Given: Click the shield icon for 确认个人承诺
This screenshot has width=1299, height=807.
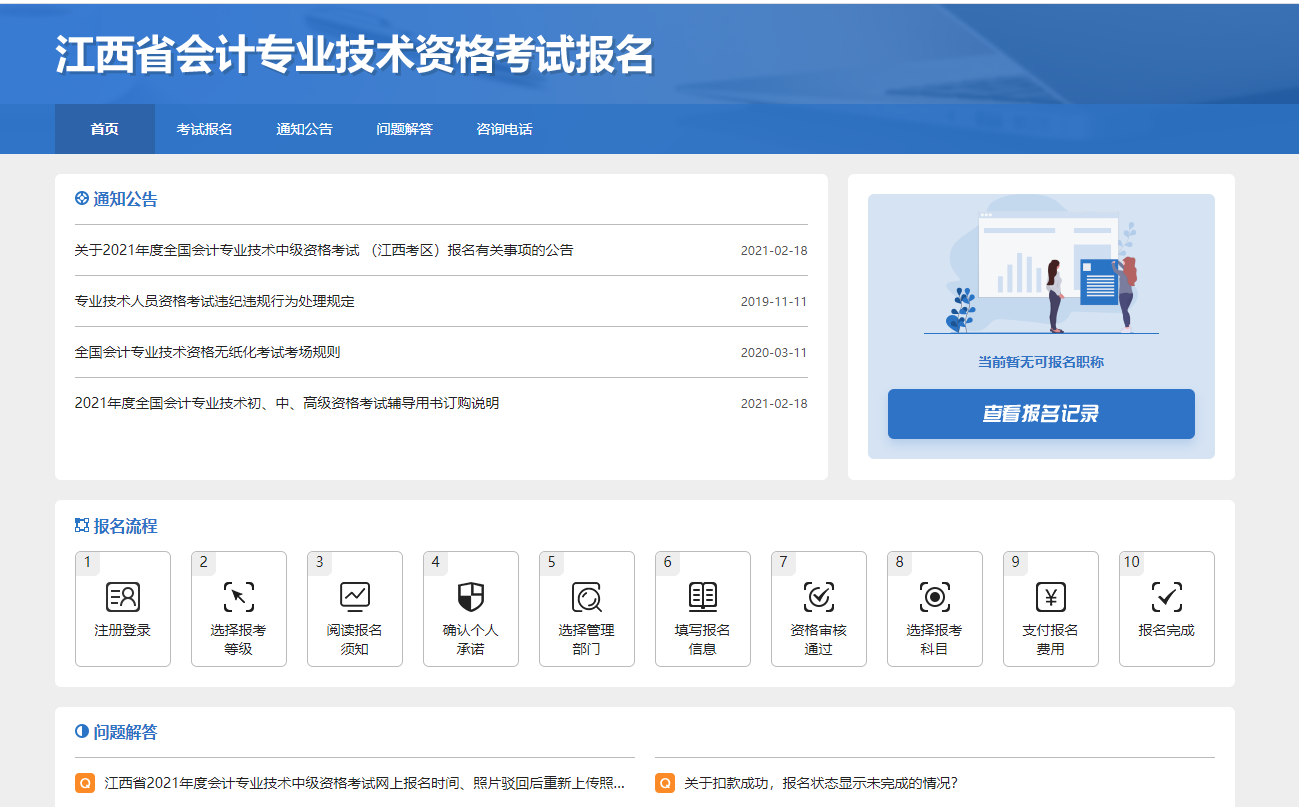Looking at the screenshot, I should (471, 595).
